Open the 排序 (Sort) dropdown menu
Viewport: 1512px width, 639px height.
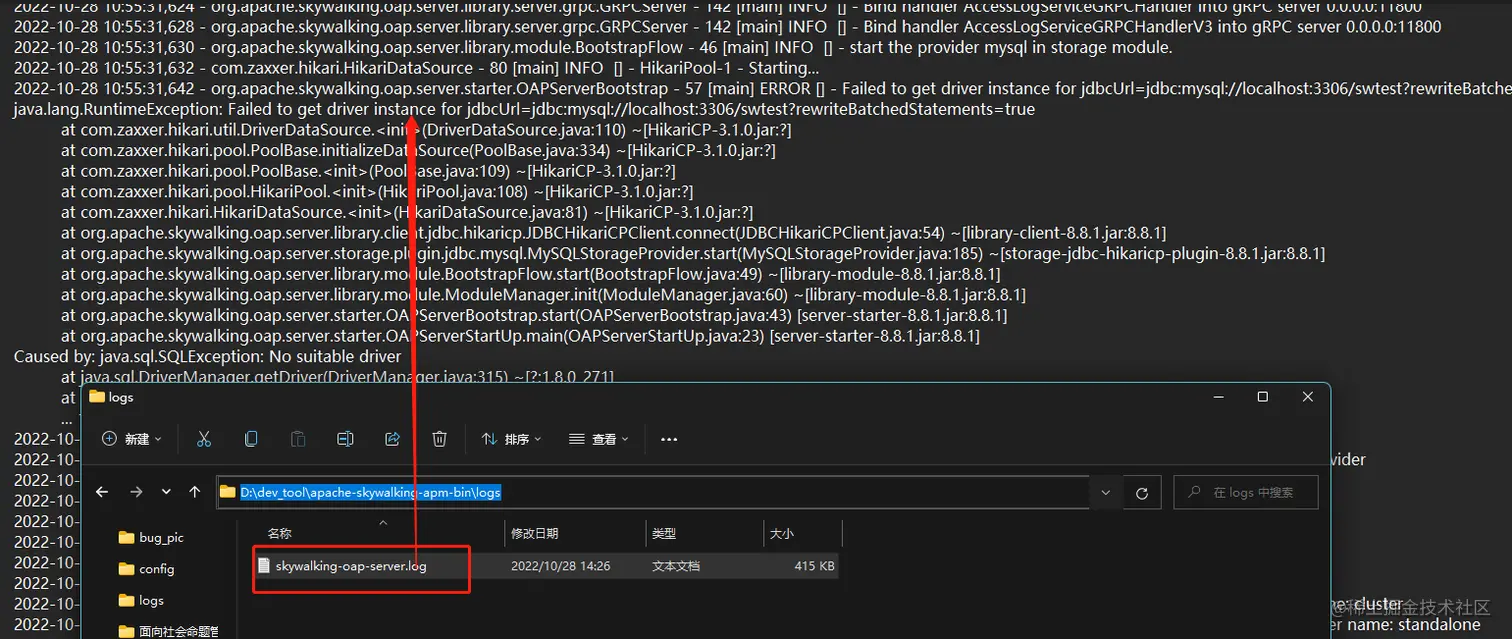coord(511,439)
